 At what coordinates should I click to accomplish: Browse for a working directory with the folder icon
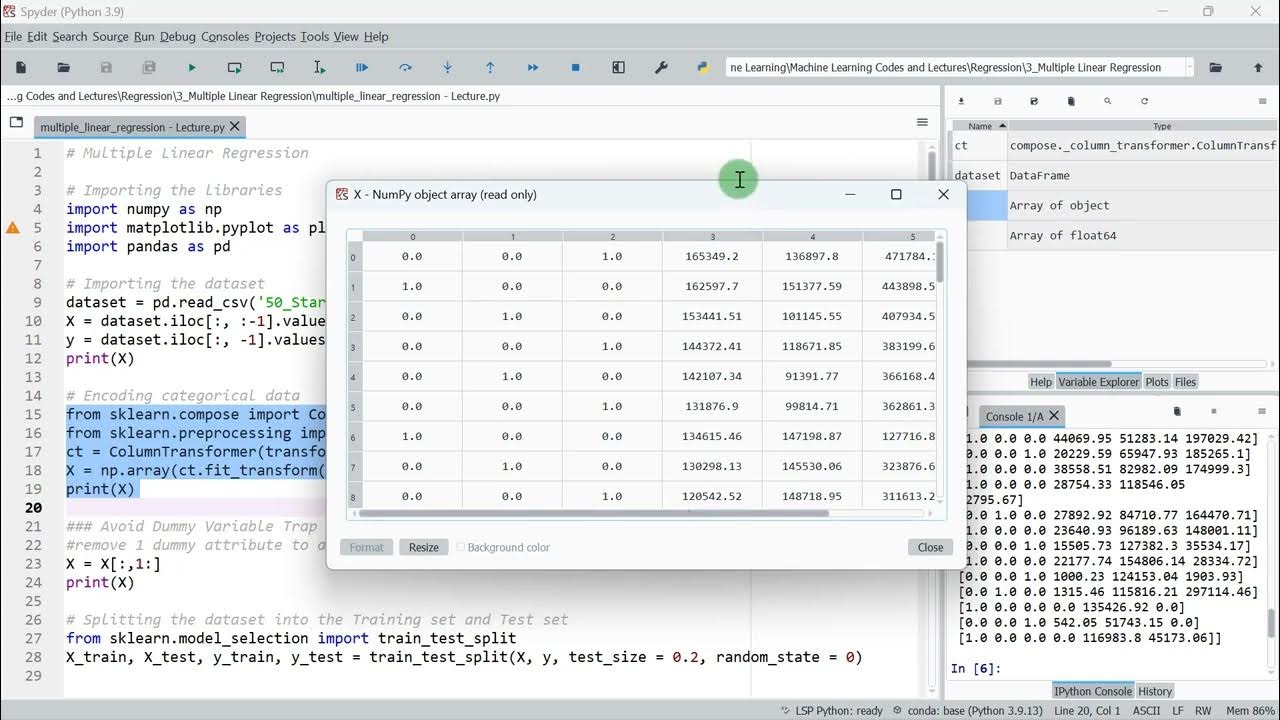(1216, 67)
